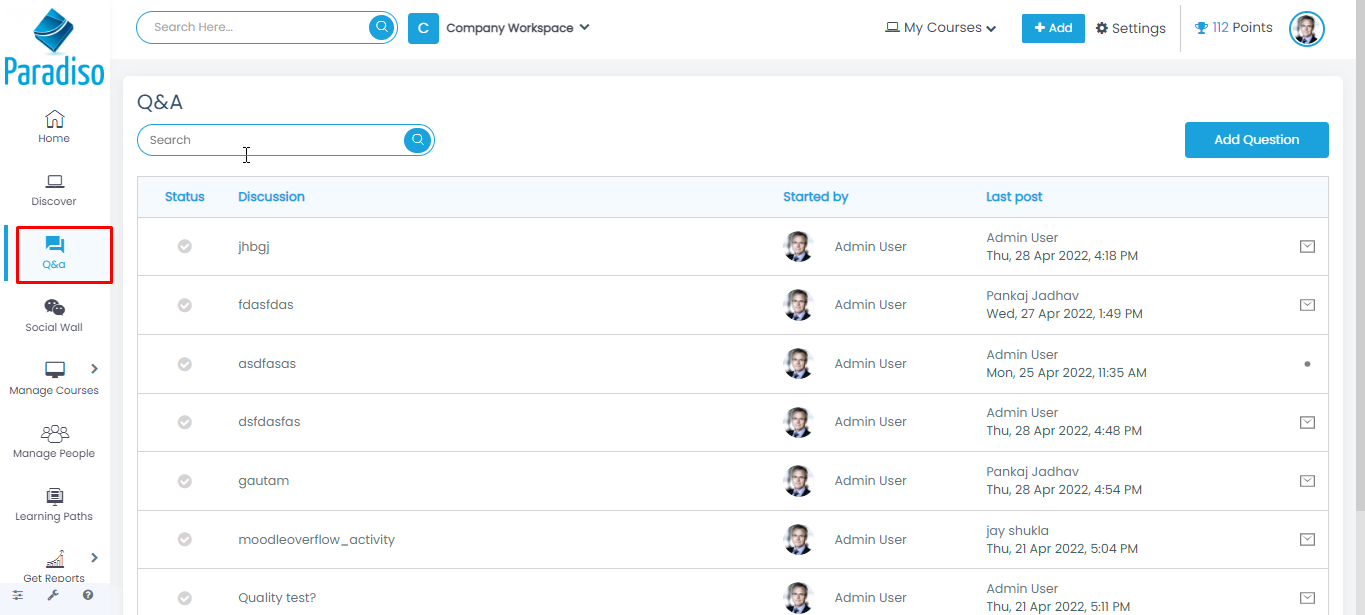Select the Q&a sidebar menu item

pyautogui.click(x=54, y=253)
